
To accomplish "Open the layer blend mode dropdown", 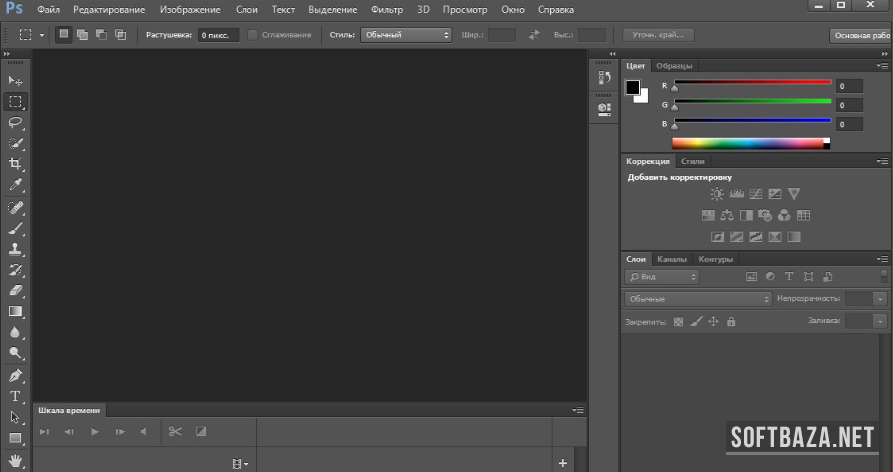I will pos(698,299).
